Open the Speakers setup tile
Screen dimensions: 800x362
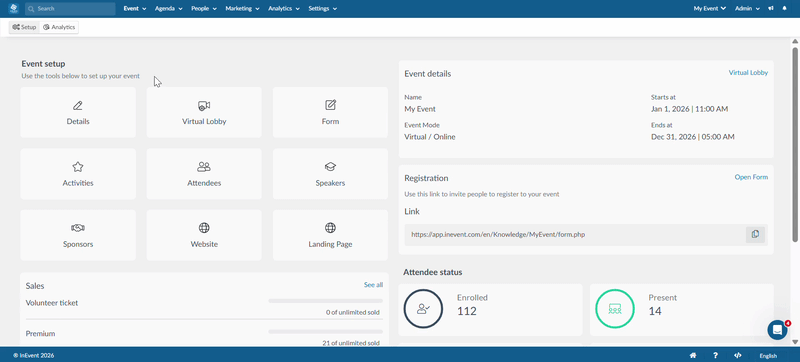click(x=330, y=174)
